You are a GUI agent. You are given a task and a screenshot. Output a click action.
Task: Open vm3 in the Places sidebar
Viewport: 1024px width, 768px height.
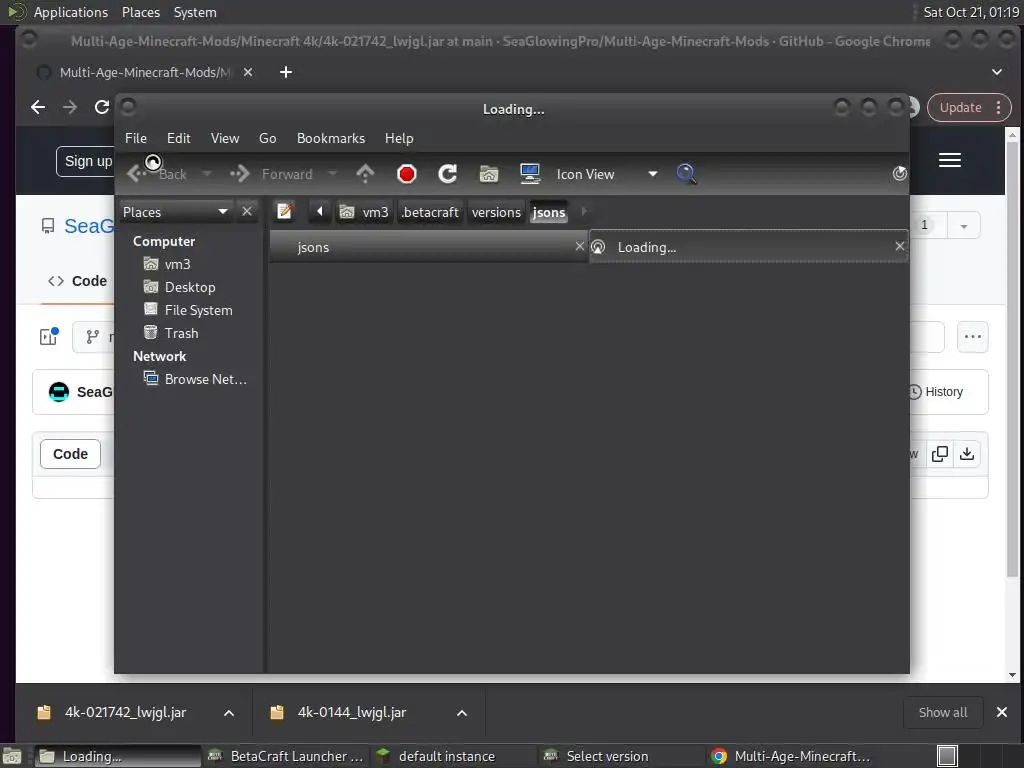177,264
